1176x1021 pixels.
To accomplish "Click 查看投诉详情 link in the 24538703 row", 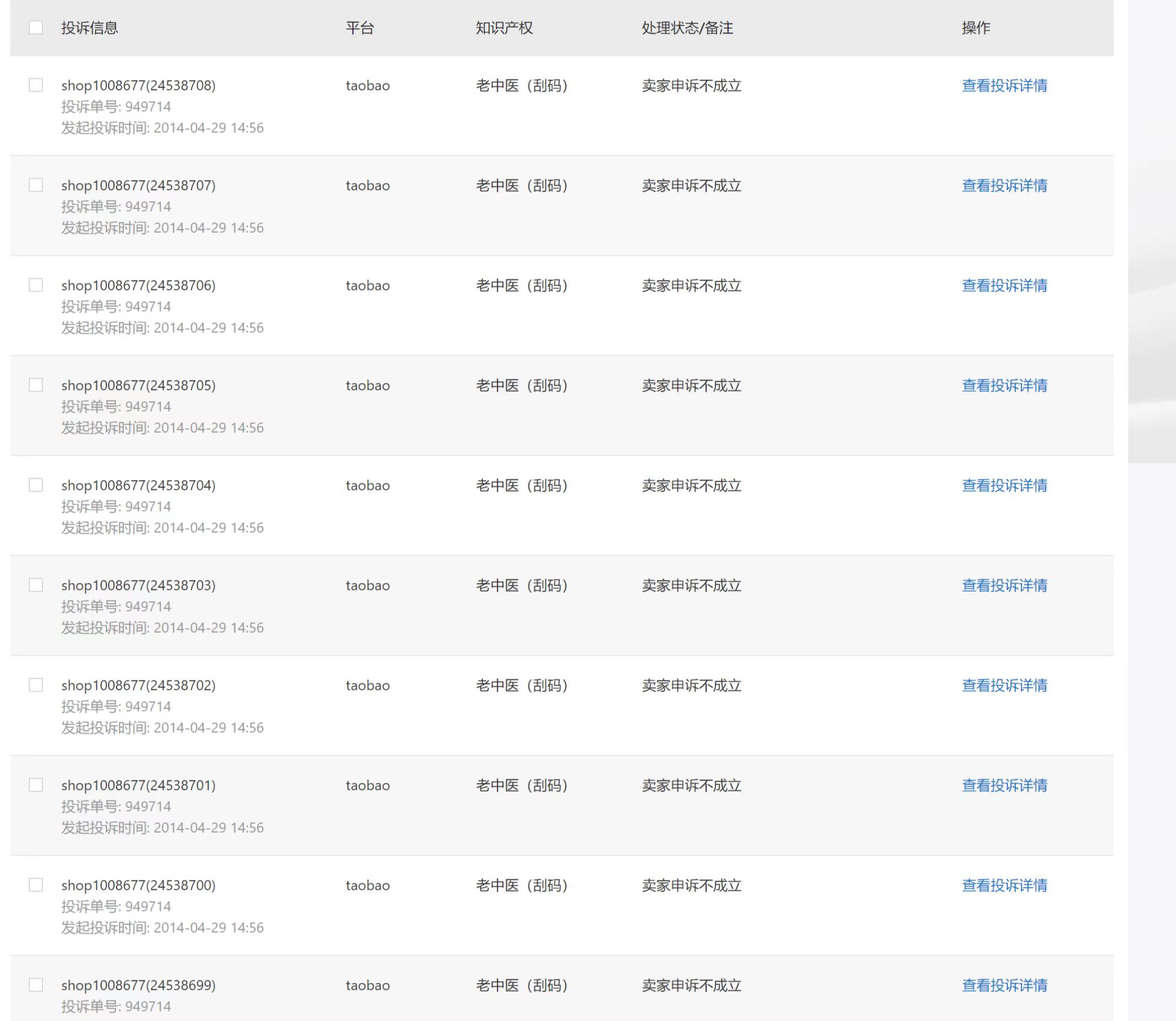I will pos(1004,586).
